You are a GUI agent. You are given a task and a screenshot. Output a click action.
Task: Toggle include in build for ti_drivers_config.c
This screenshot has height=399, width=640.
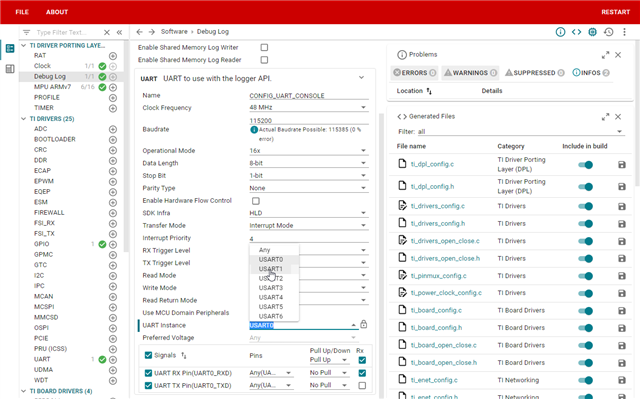point(585,206)
